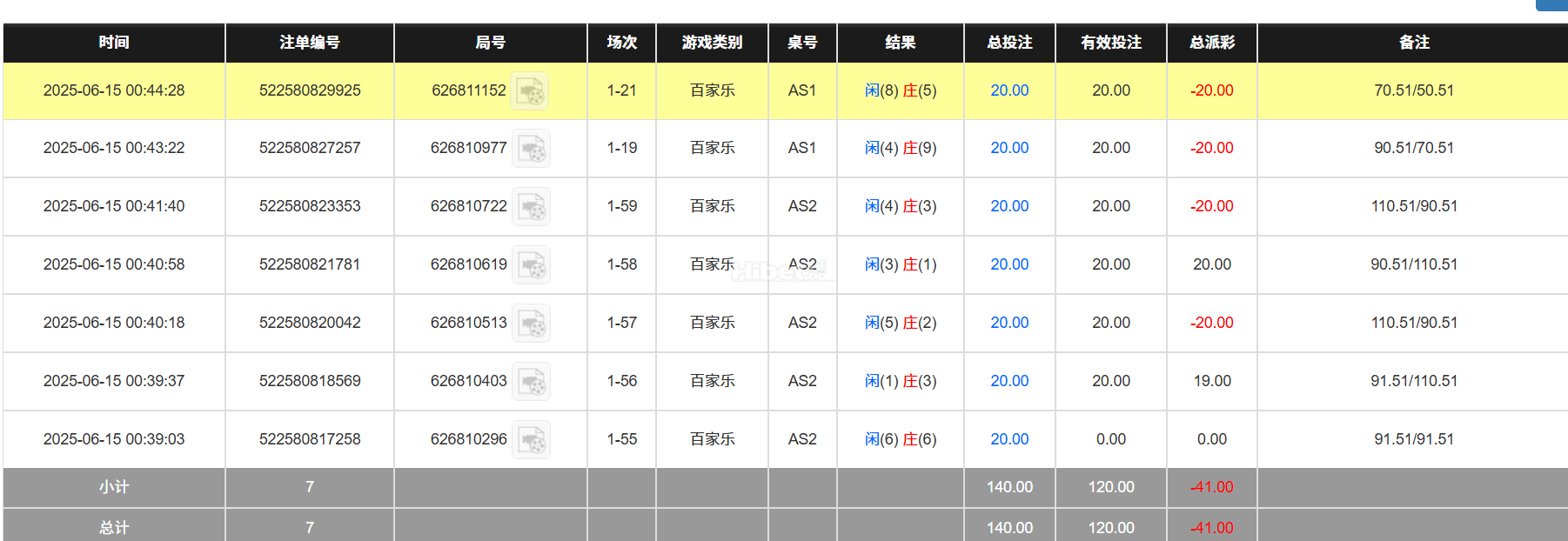Click the 注单编号 column header

(310, 43)
